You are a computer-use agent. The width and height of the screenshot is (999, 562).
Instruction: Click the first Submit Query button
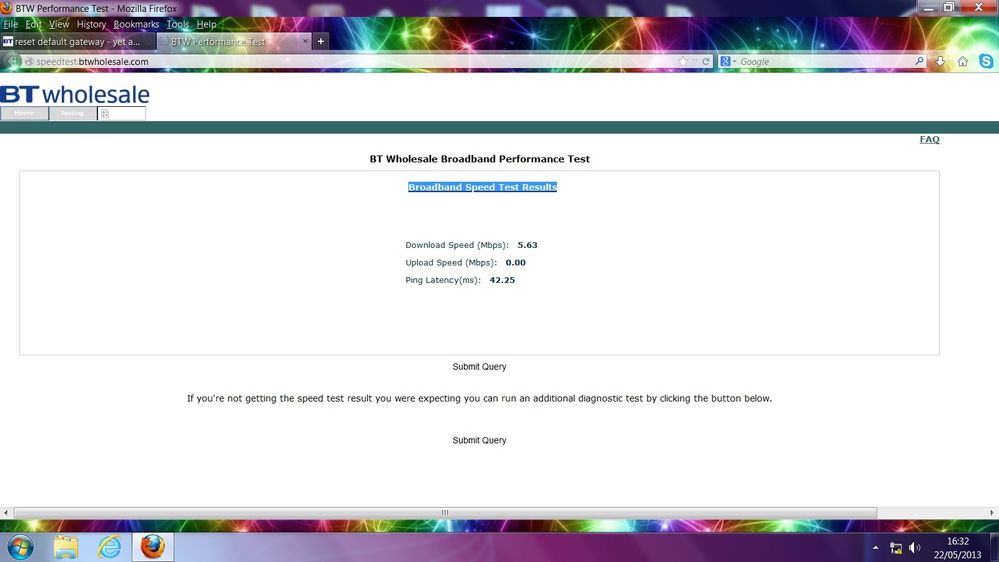click(x=479, y=366)
